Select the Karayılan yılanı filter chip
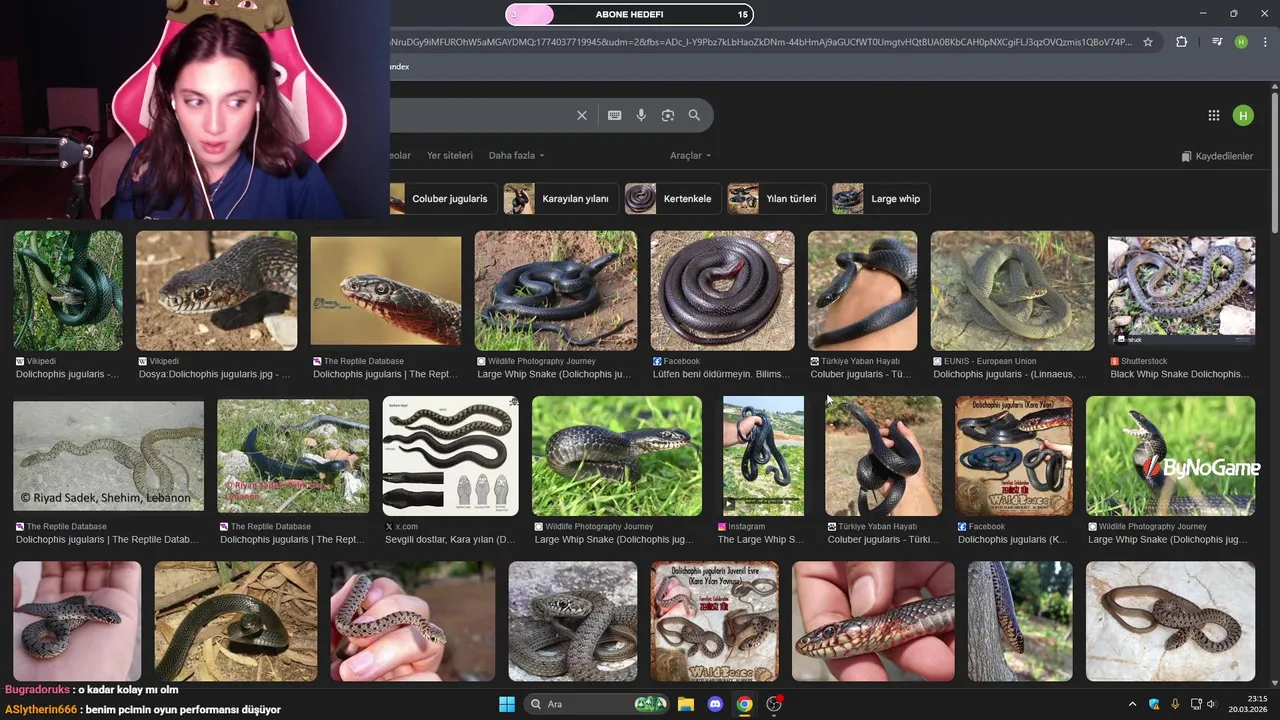The width and height of the screenshot is (1280, 720). 561,198
